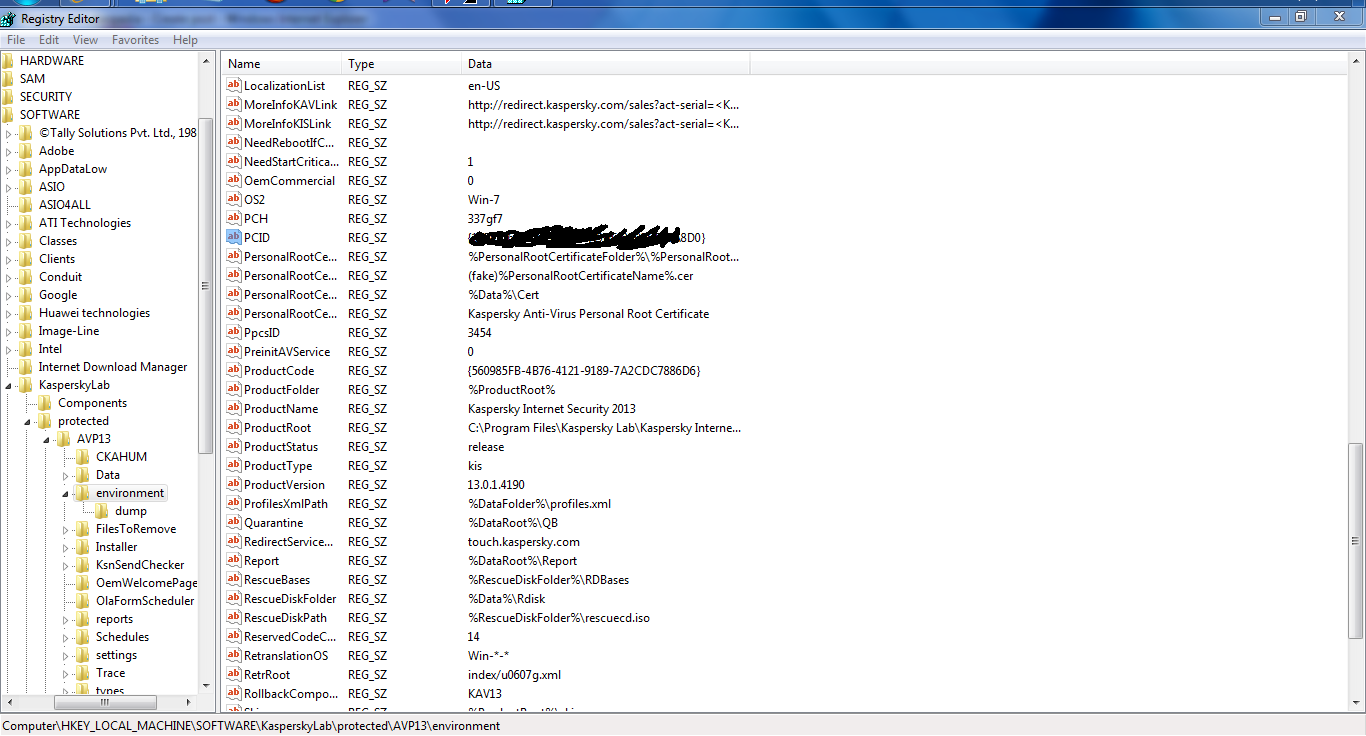Expand the Data key under AVP13
This screenshot has width=1366, height=736.
pyautogui.click(x=66, y=475)
